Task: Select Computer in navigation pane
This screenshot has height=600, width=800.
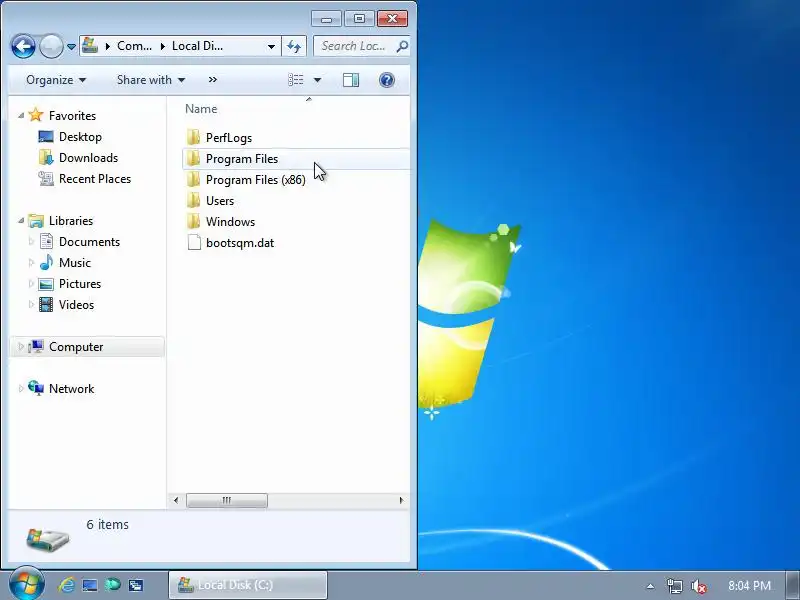Action: (76, 347)
